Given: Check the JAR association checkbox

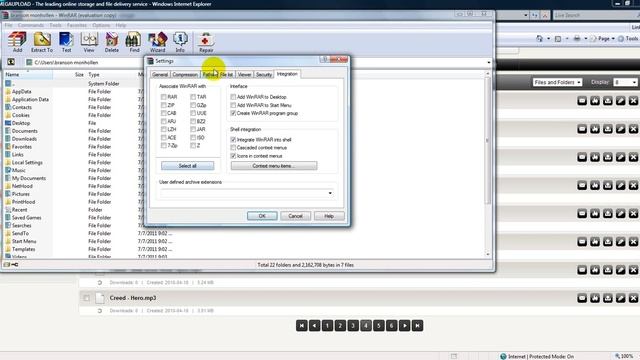Looking at the screenshot, I should [193, 129].
